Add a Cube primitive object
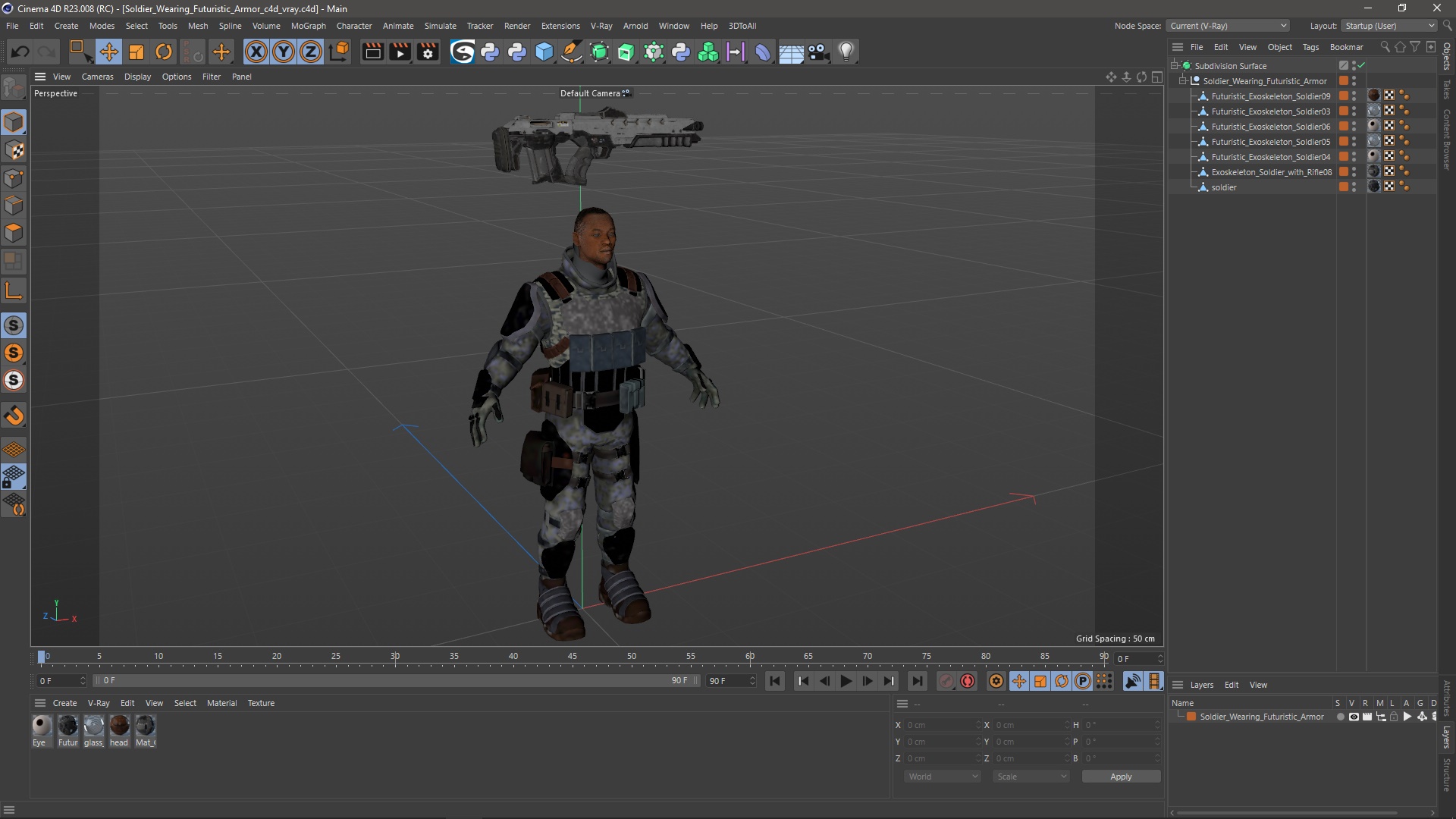 pyautogui.click(x=544, y=52)
